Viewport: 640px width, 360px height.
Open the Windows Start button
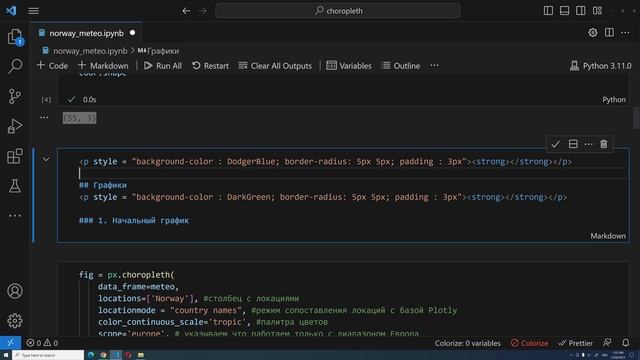(6, 355)
